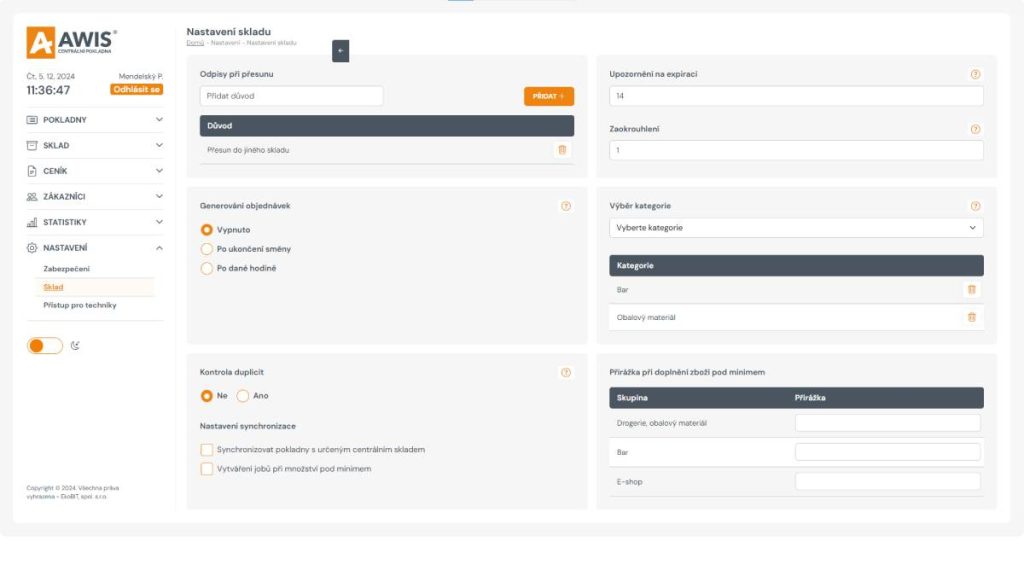Choose 'Ano' for Kontrola duplicit
Image resolution: width=1024 pixels, height=576 pixels.
tap(243, 396)
